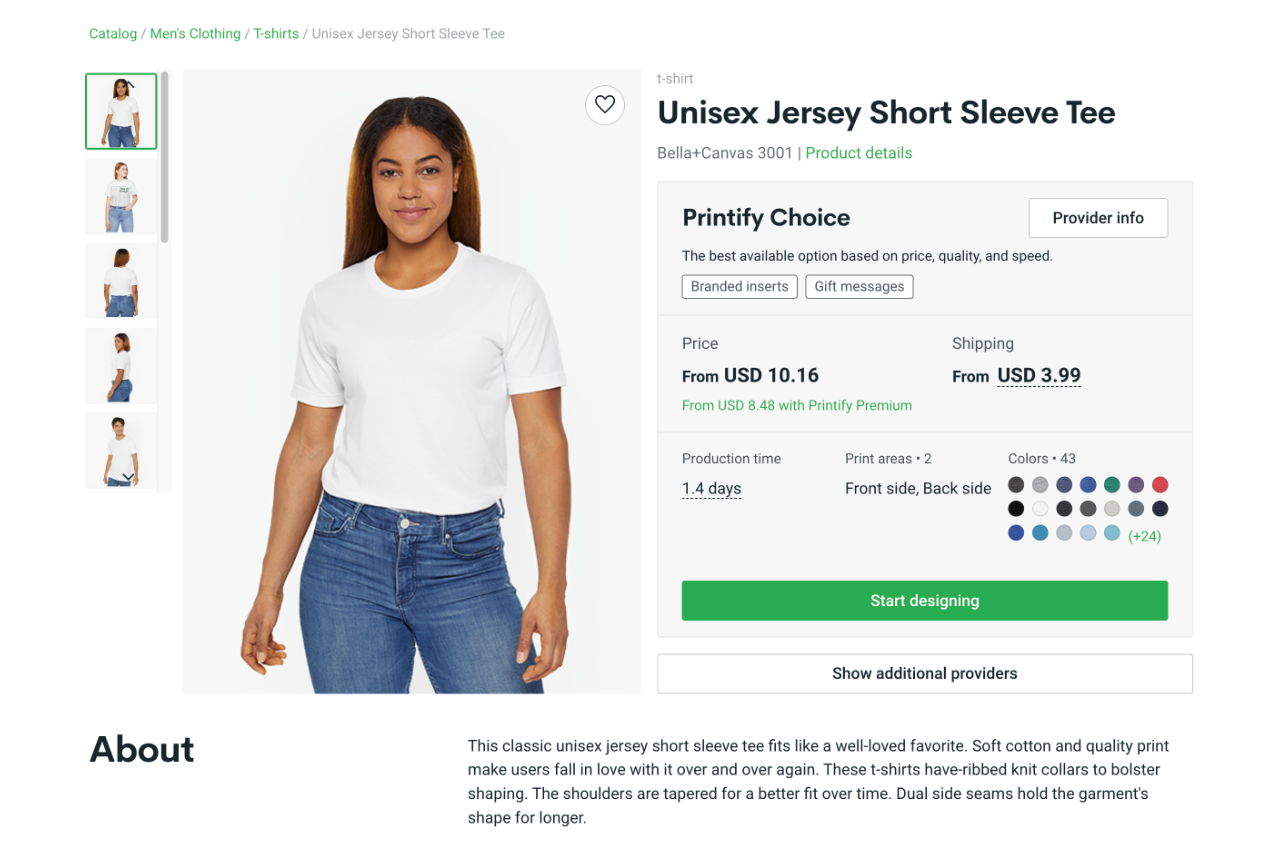1288x848 pixels.
Task: Pick the purple color swatch
Action: pyautogui.click(x=1136, y=485)
